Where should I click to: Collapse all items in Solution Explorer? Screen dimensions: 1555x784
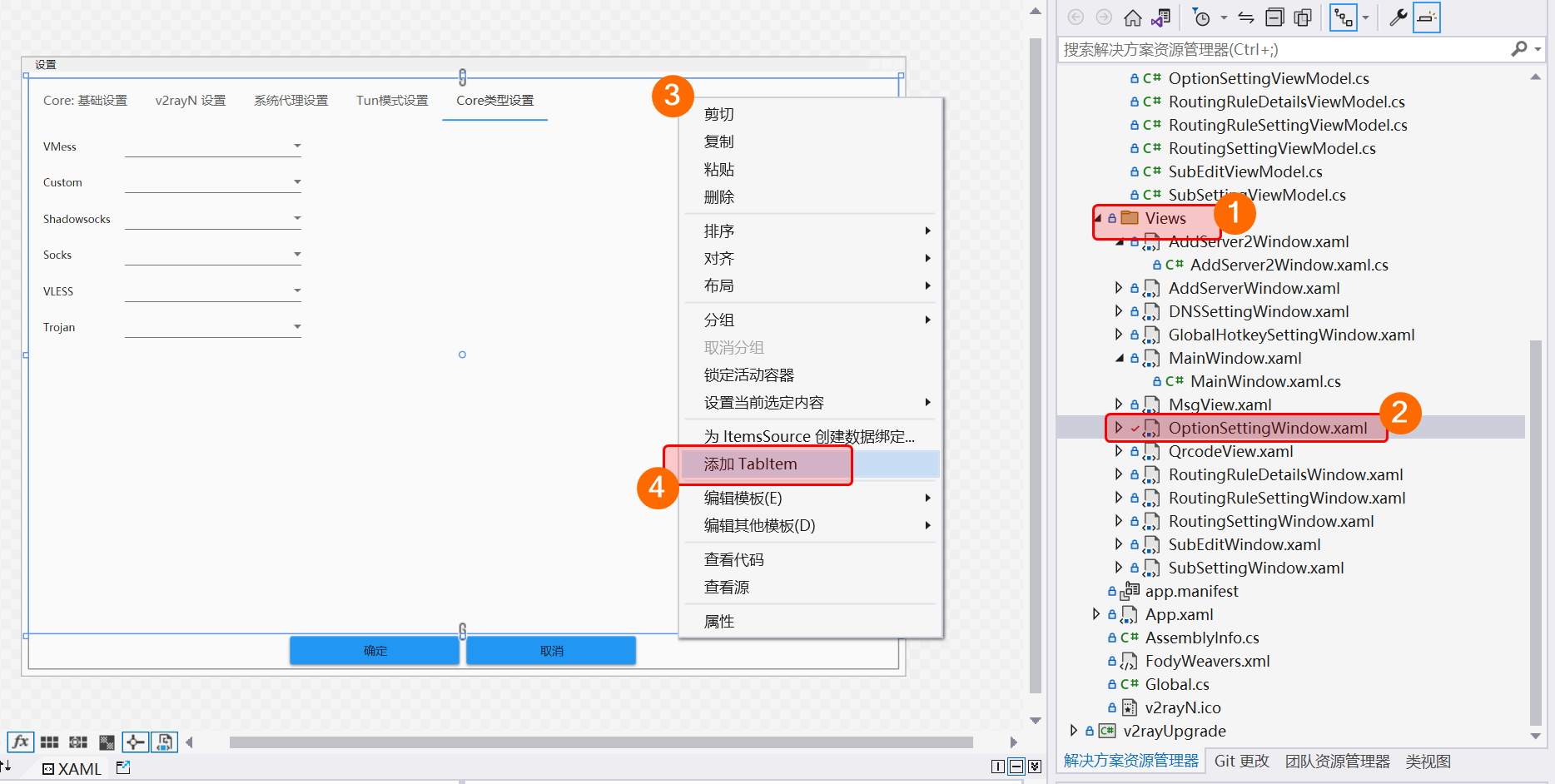click(x=1274, y=17)
